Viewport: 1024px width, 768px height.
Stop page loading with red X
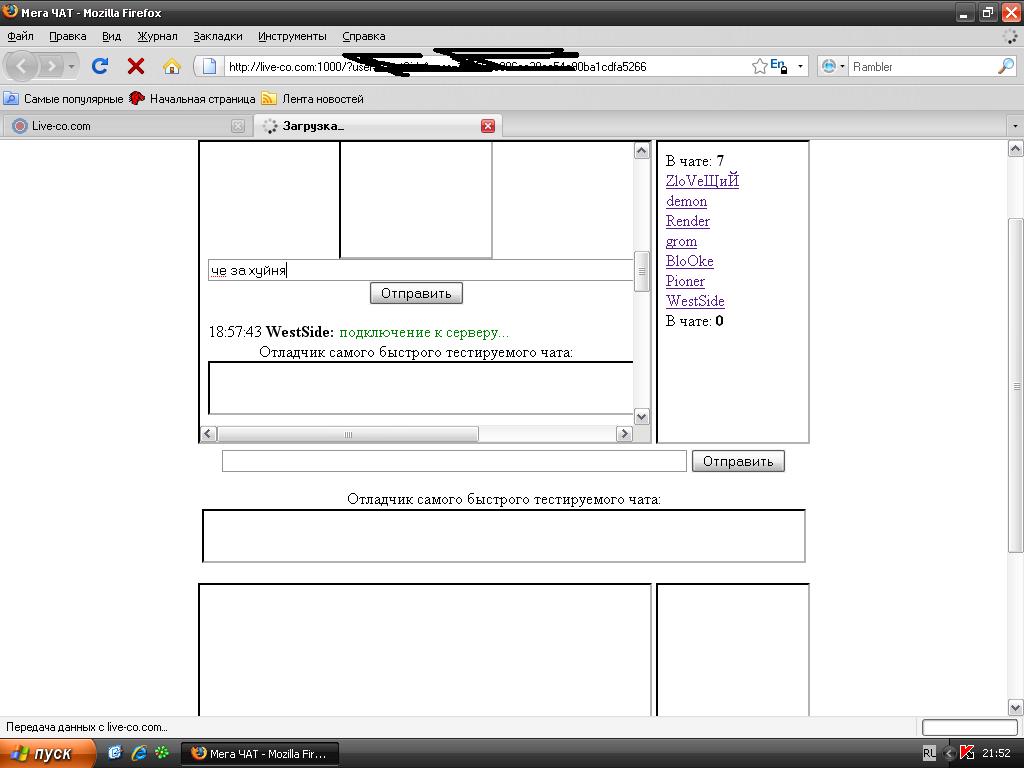(136, 66)
